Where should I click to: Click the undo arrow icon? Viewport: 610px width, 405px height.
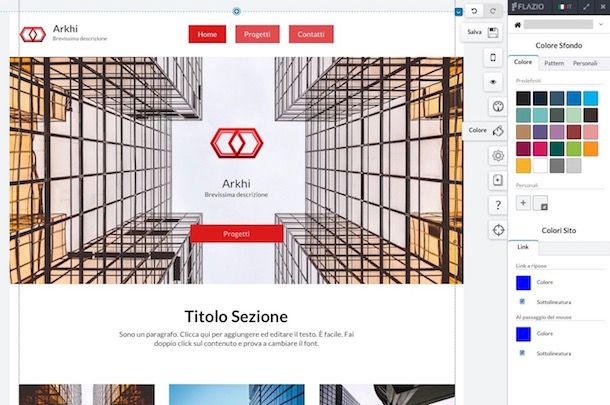click(474, 11)
